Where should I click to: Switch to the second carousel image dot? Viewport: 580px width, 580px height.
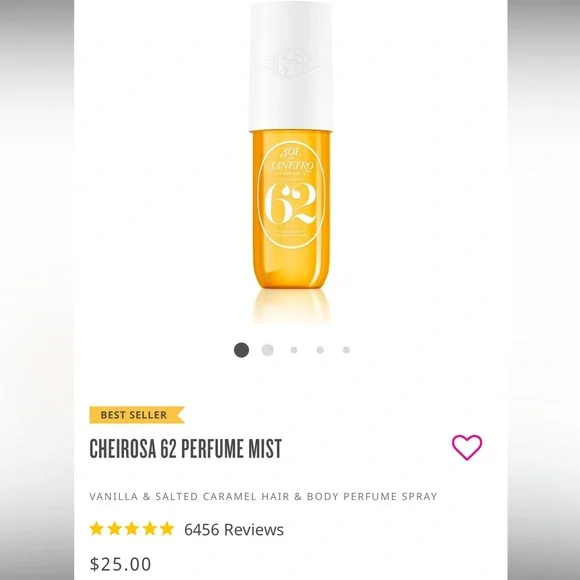click(x=267, y=350)
